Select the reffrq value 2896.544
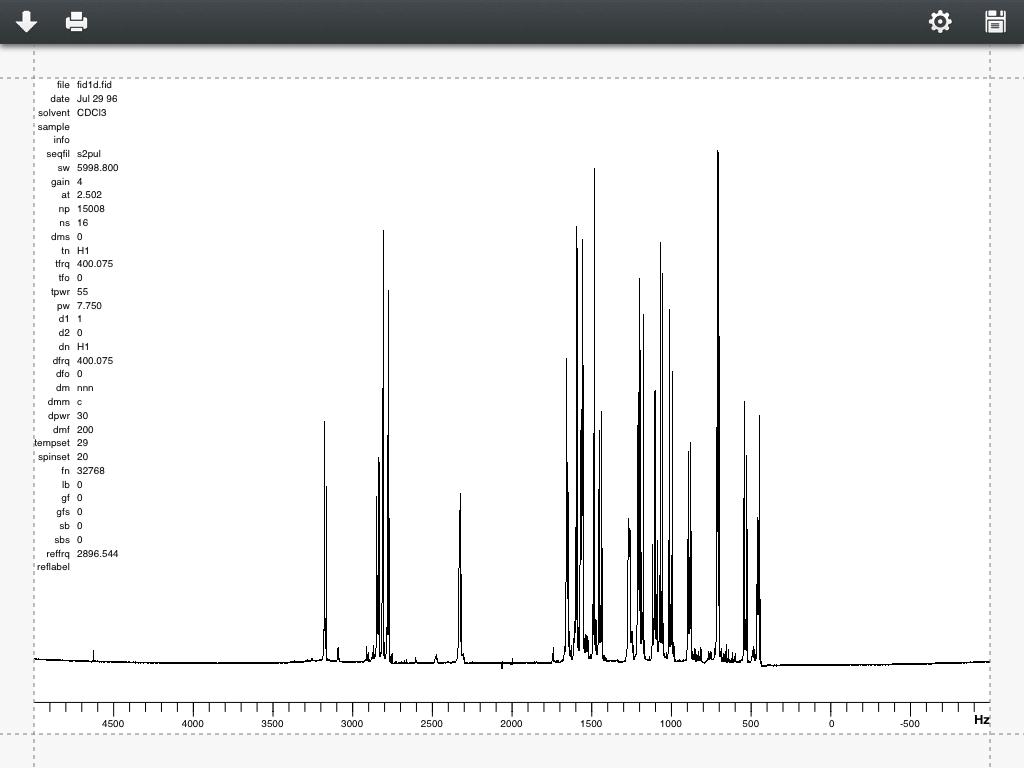1024x768 pixels. click(x=97, y=554)
